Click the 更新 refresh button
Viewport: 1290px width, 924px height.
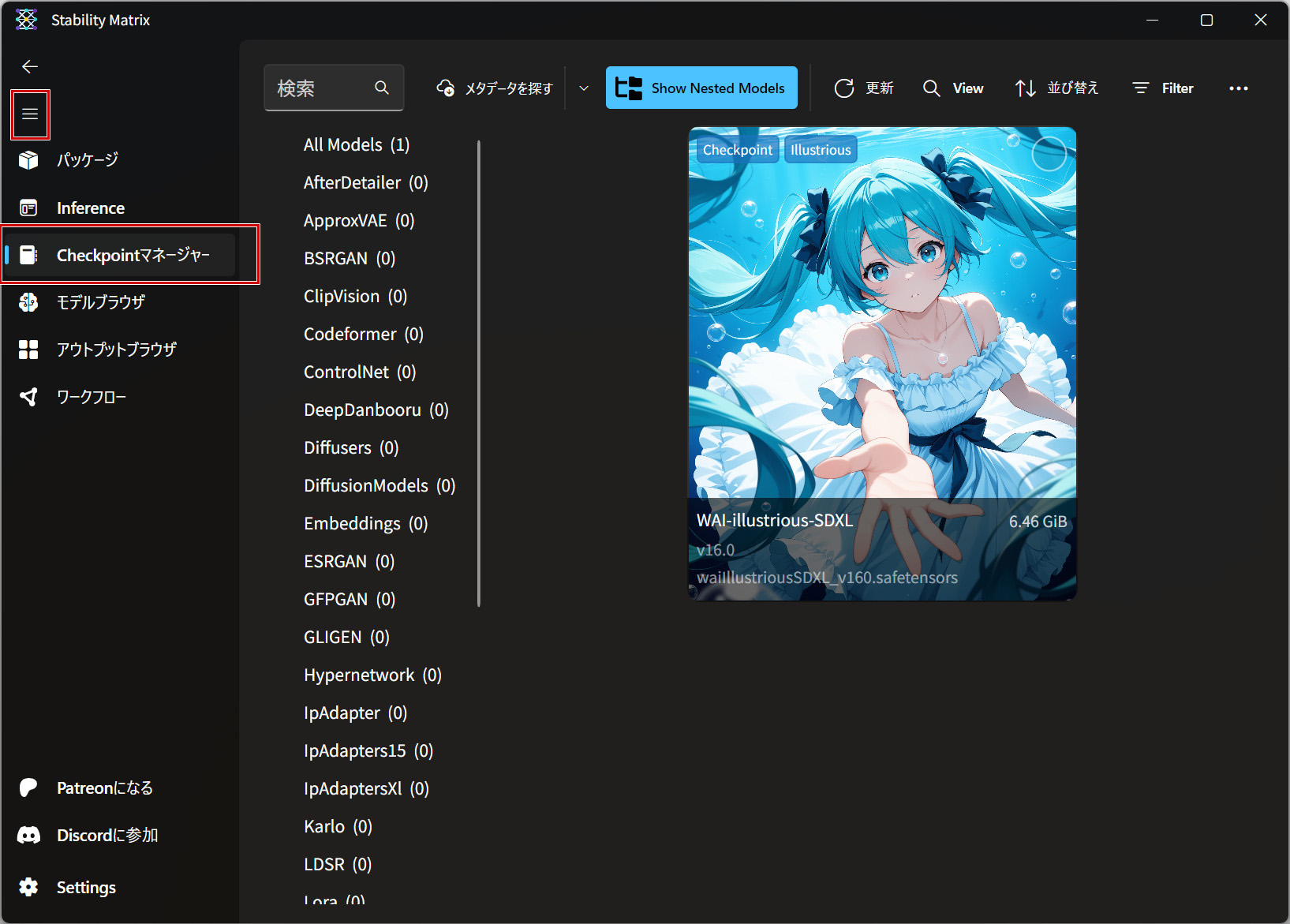coord(864,88)
